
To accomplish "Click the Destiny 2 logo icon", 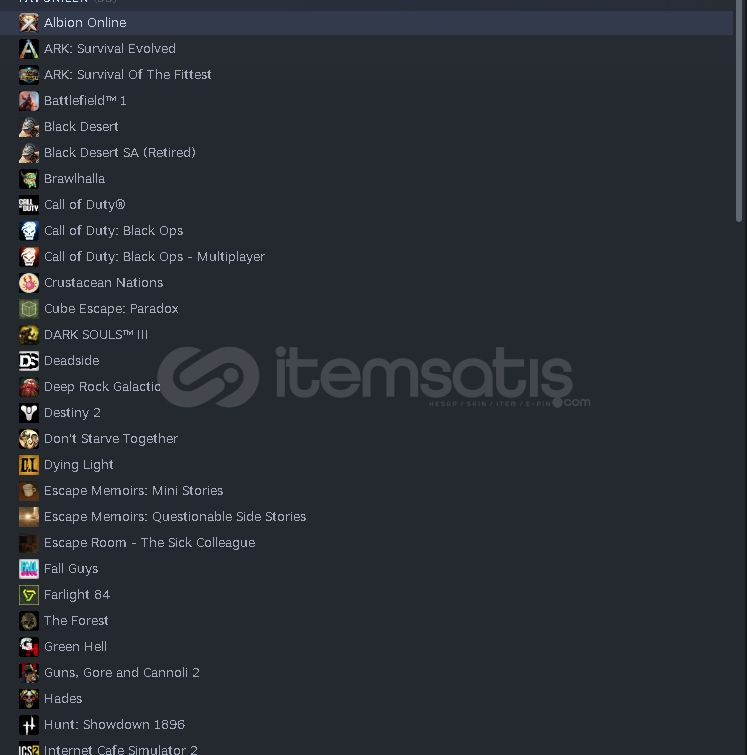I will pyautogui.click(x=29, y=413).
